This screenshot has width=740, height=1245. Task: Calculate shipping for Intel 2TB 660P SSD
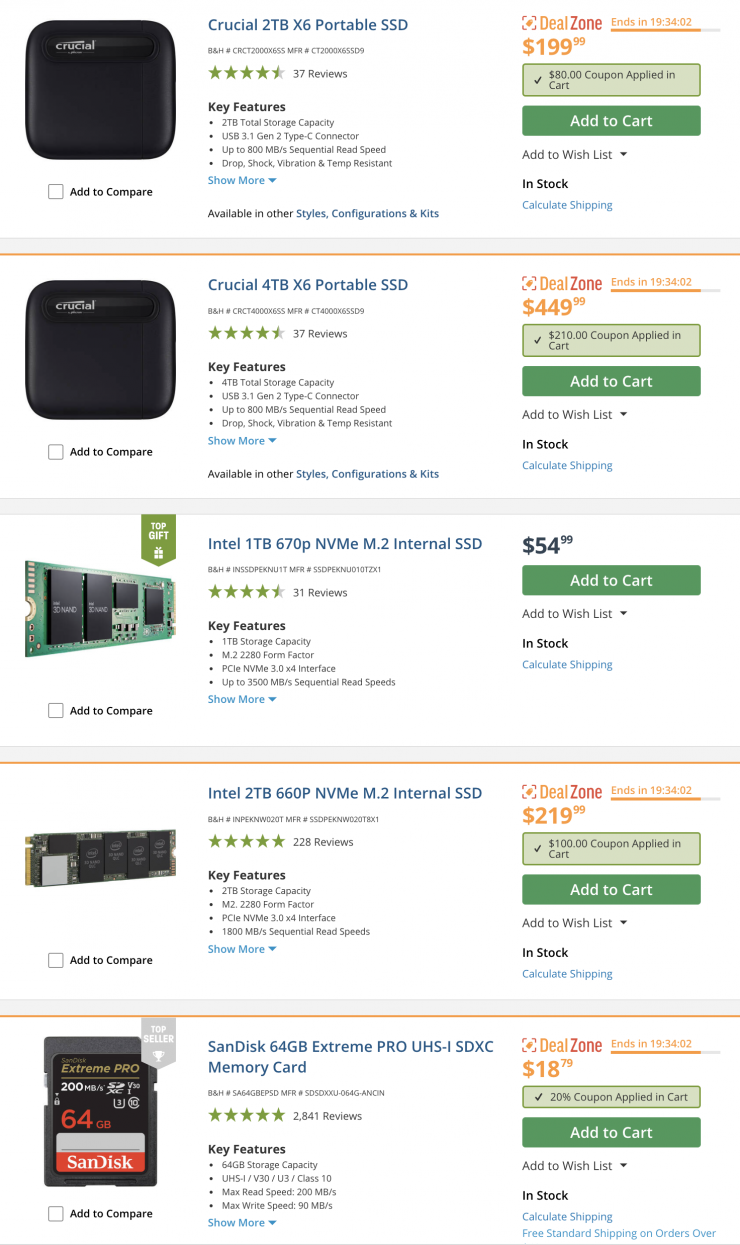567,974
